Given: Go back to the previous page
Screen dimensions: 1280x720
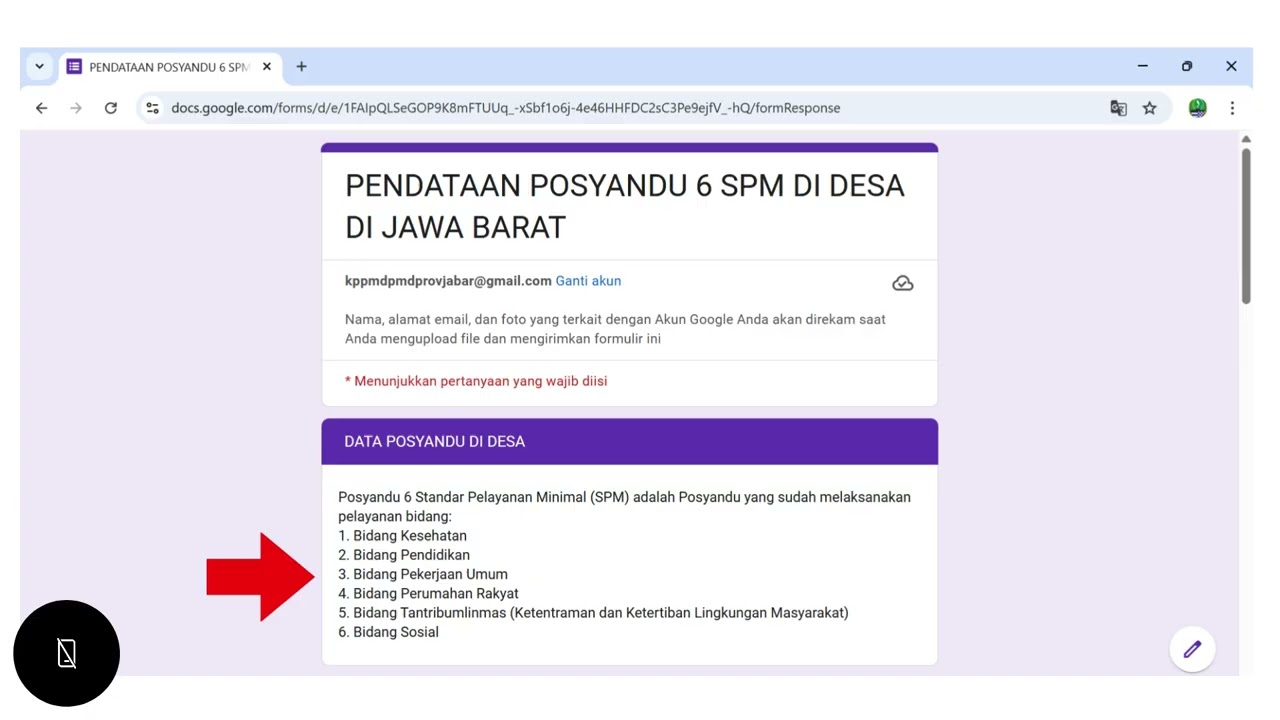Looking at the screenshot, I should (x=41, y=108).
